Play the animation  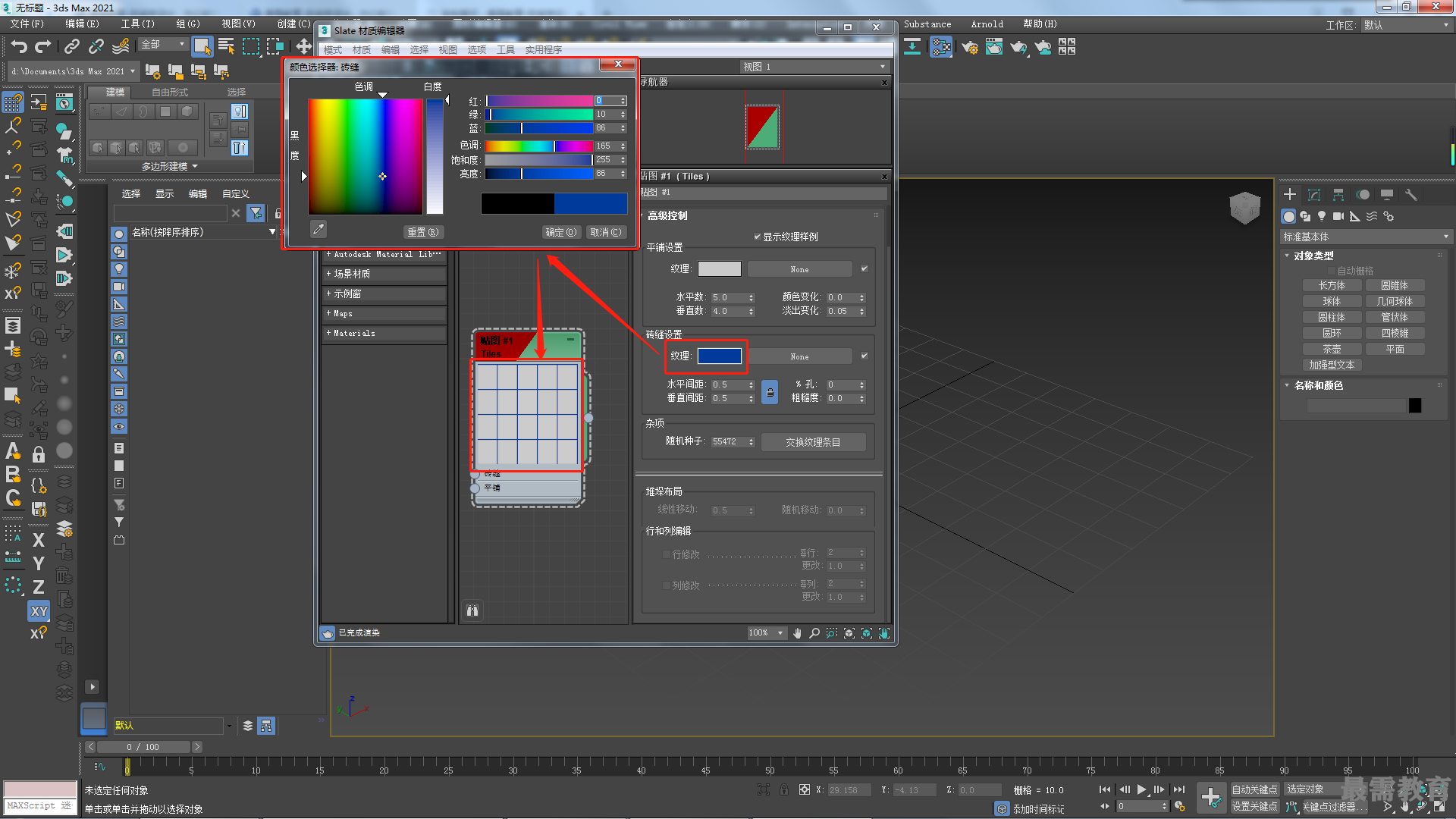pyautogui.click(x=1141, y=790)
